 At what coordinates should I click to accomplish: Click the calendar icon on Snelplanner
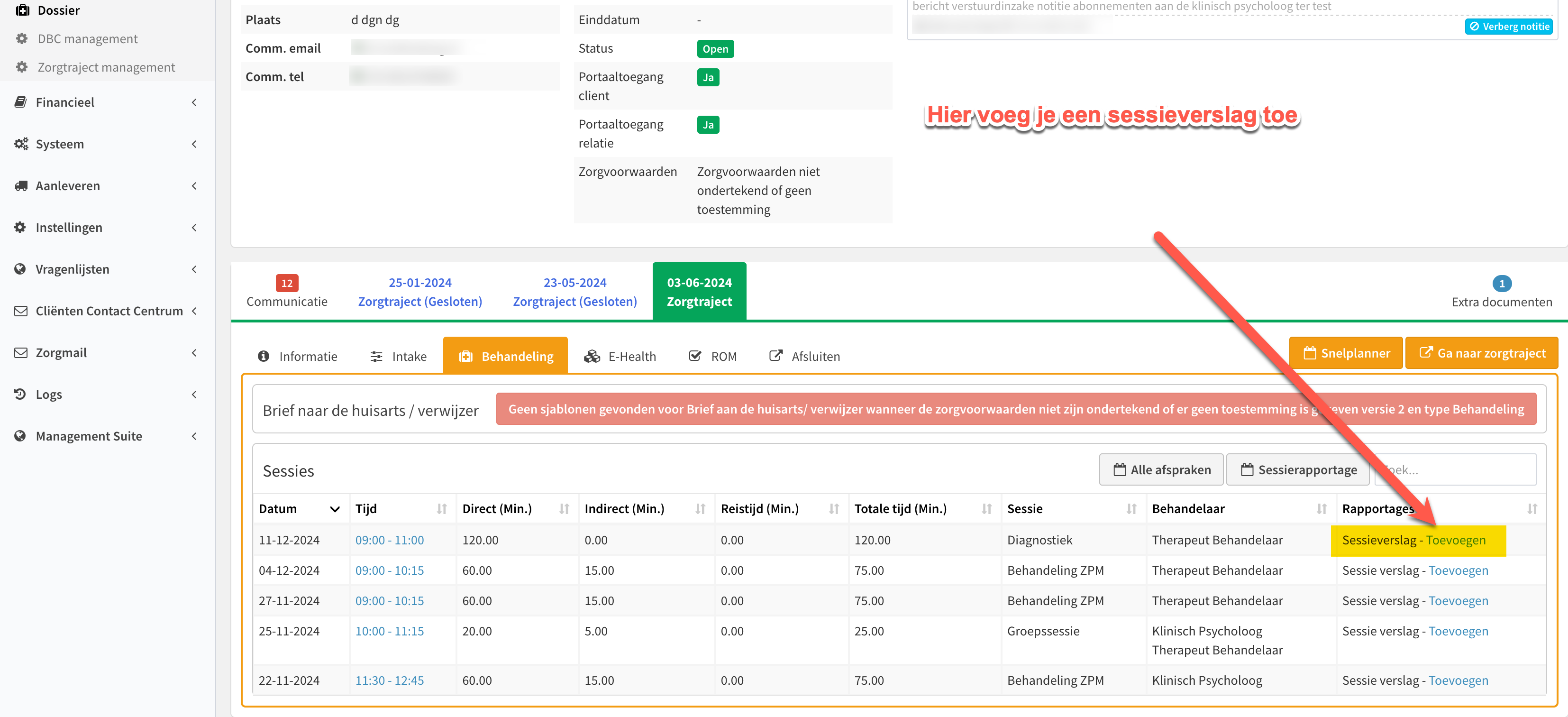click(x=1310, y=353)
